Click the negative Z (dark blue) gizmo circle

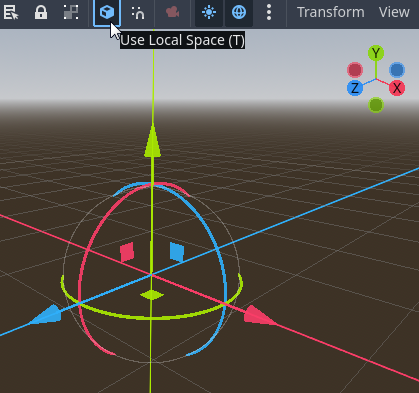(397, 70)
